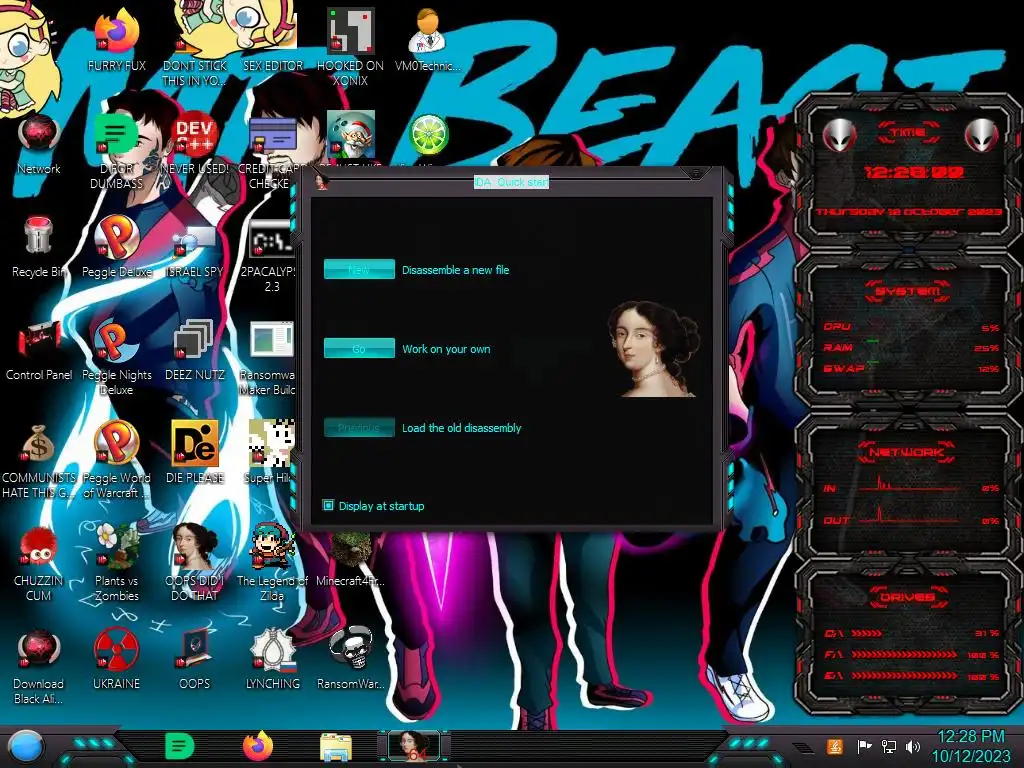Image resolution: width=1024 pixels, height=768 pixels.
Task: Select the 2PACALYPS 2.3 desktop icon
Action: (272, 256)
